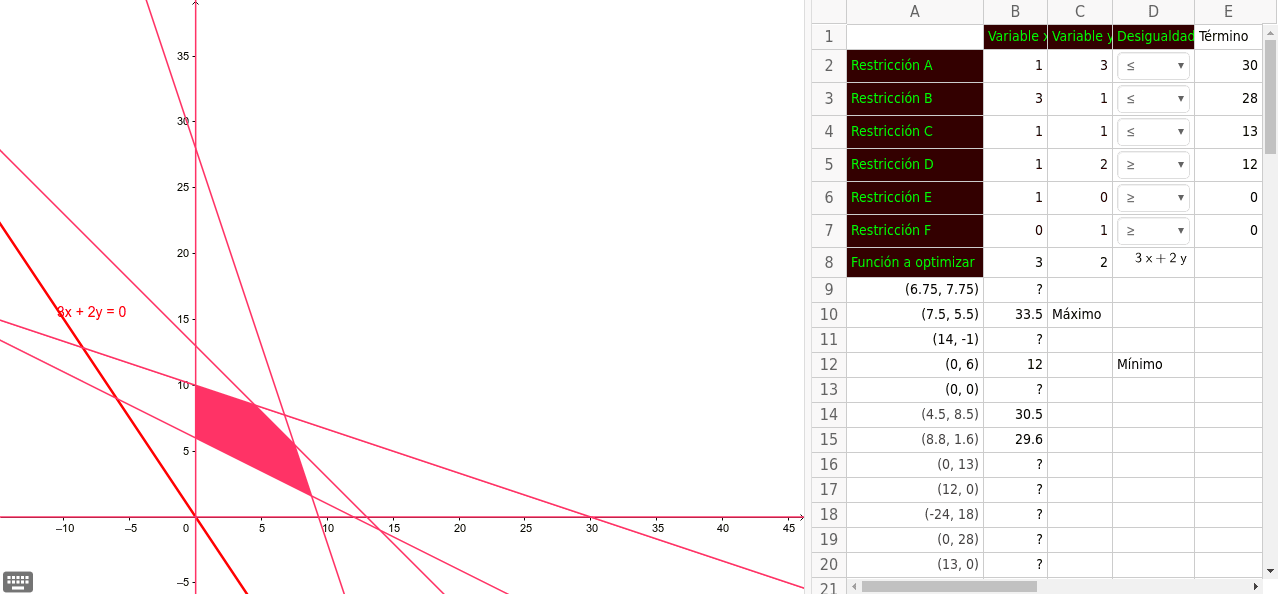Select the 29.6 value cell
Viewport: 1280px width, 596px height.
tap(1015, 440)
